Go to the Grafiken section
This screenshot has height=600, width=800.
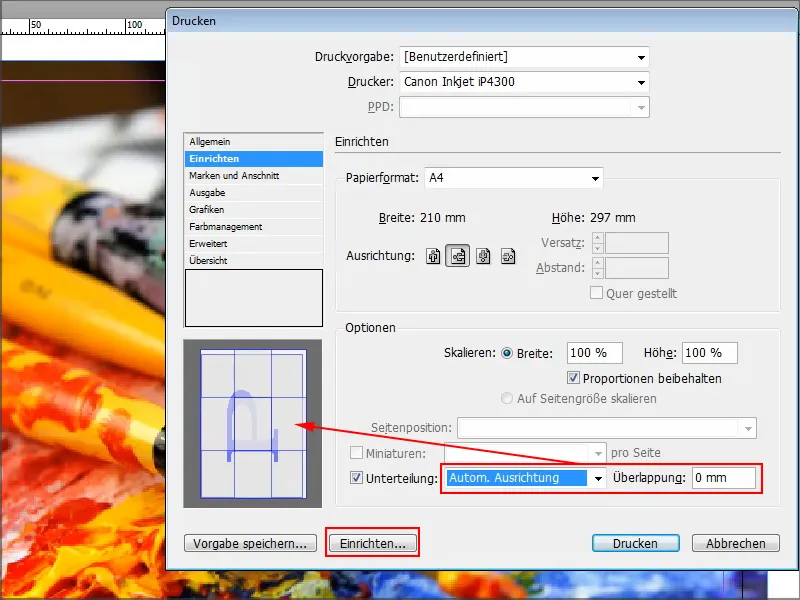[254, 210]
